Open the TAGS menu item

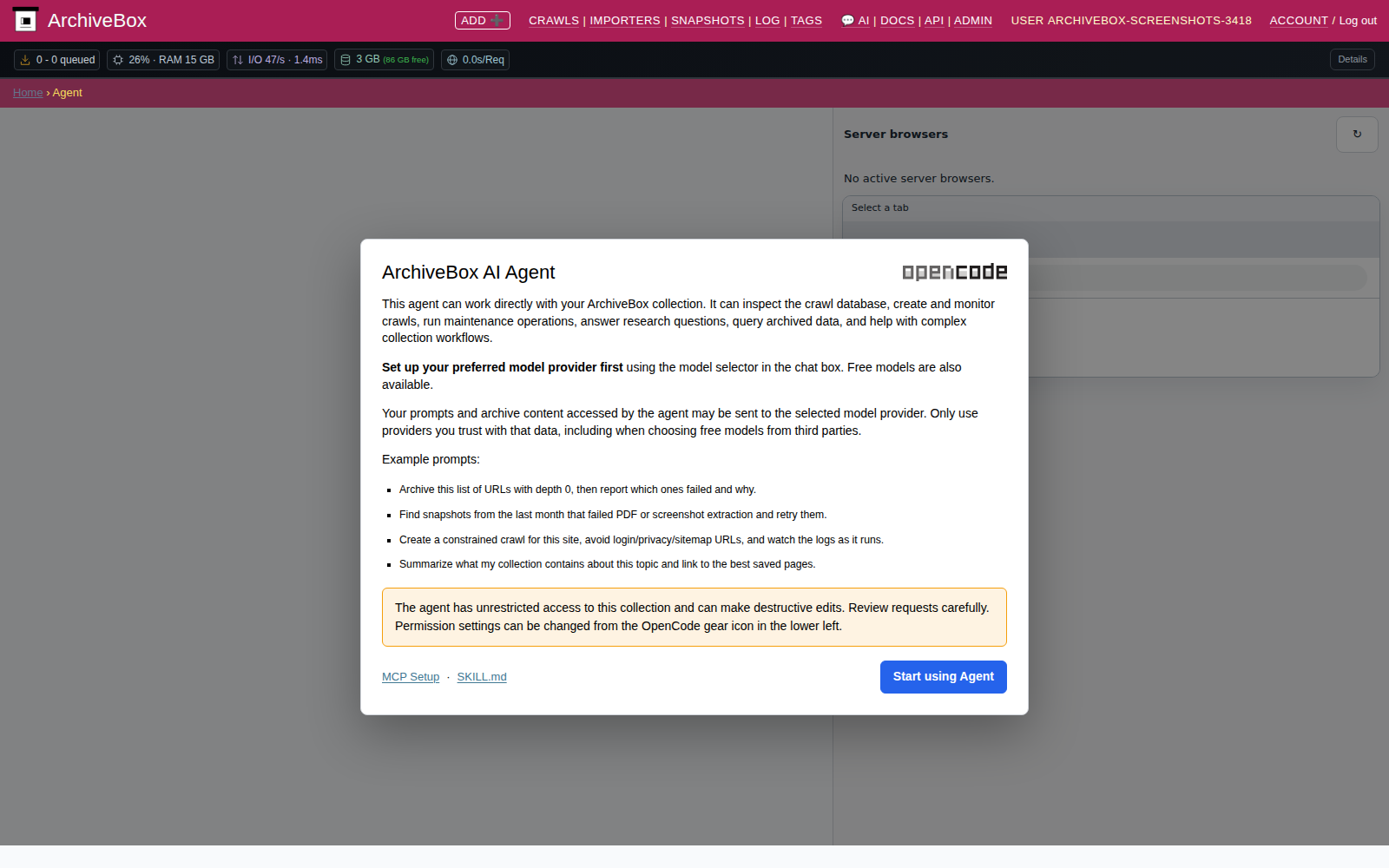(x=806, y=20)
